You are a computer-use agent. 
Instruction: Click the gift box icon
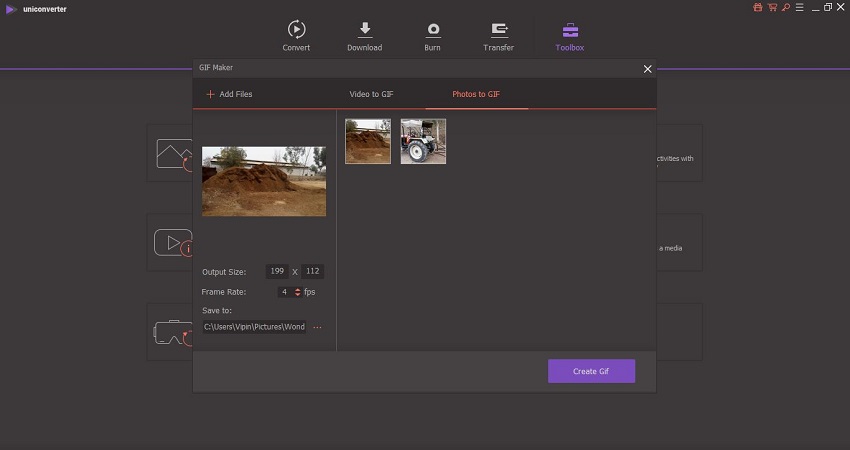point(757,8)
